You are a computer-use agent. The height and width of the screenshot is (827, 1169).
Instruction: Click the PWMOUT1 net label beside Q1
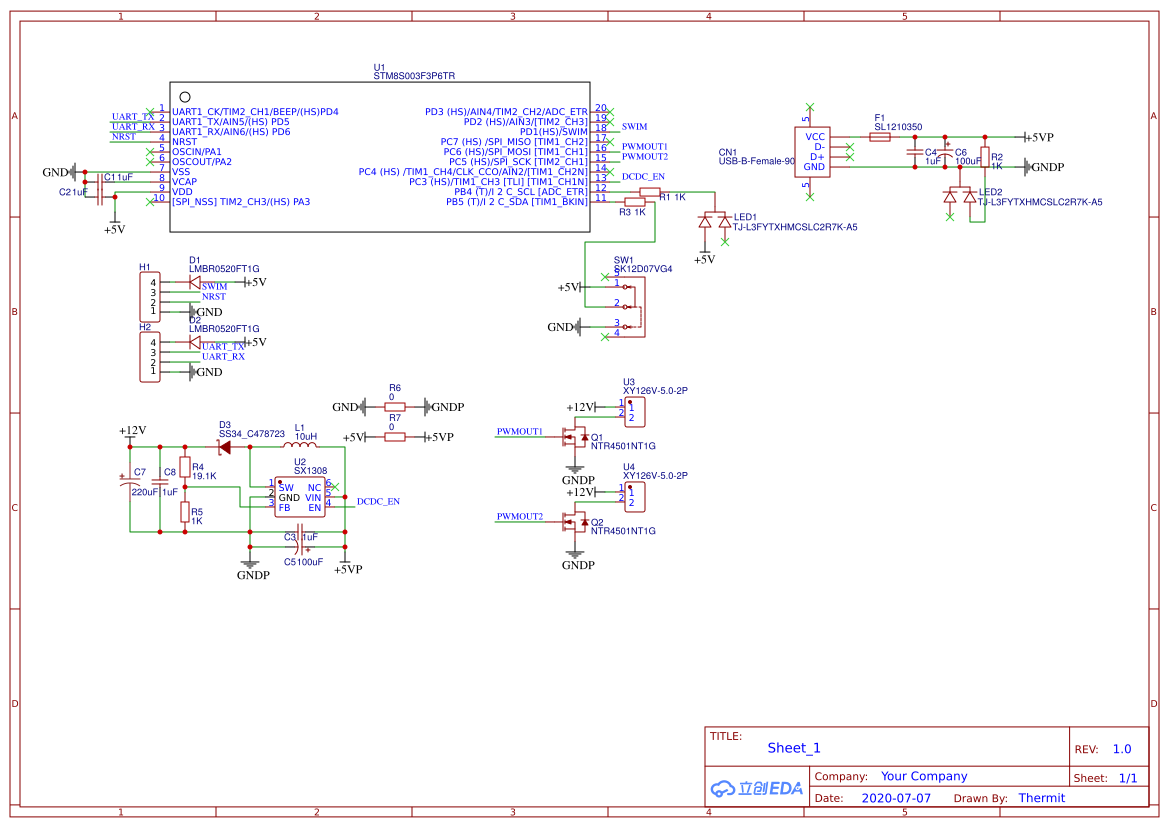(x=520, y=432)
